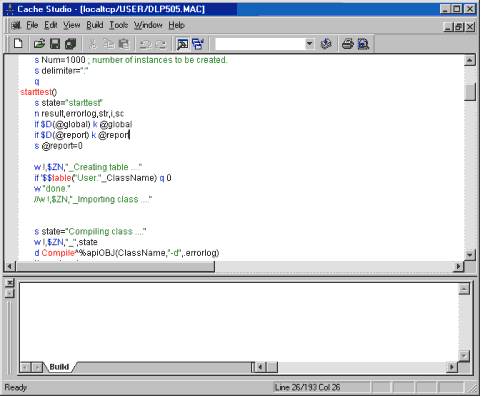
Task: Close the output pane with its X button
Action: 10,283
